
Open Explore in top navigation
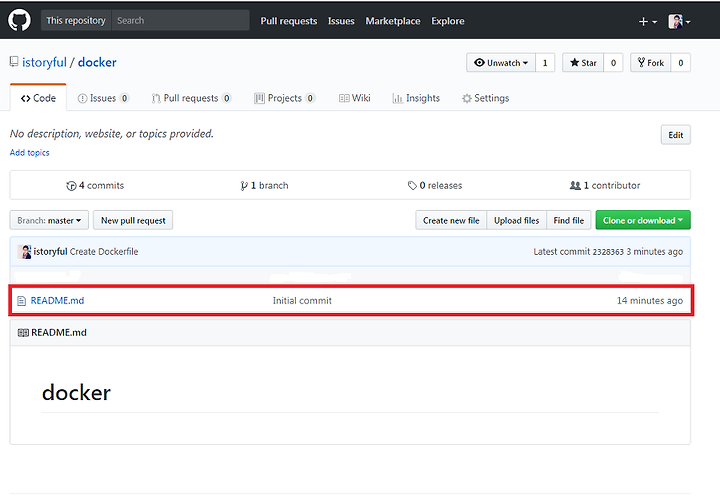tap(448, 21)
